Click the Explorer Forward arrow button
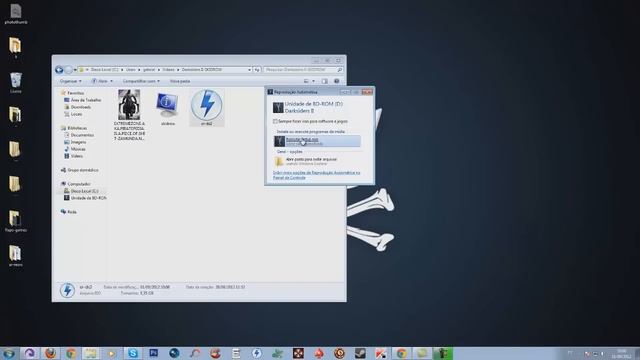The width and height of the screenshot is (640, 360). (x=69, y=70)
